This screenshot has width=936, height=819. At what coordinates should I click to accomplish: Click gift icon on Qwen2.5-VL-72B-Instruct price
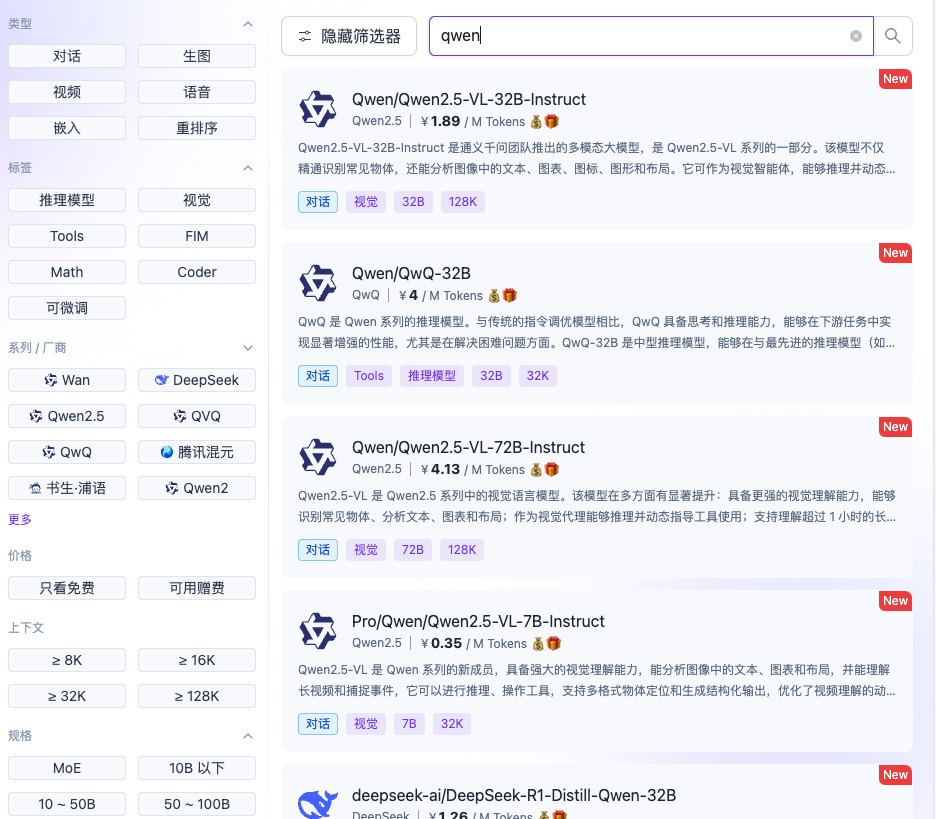(552, 469)
